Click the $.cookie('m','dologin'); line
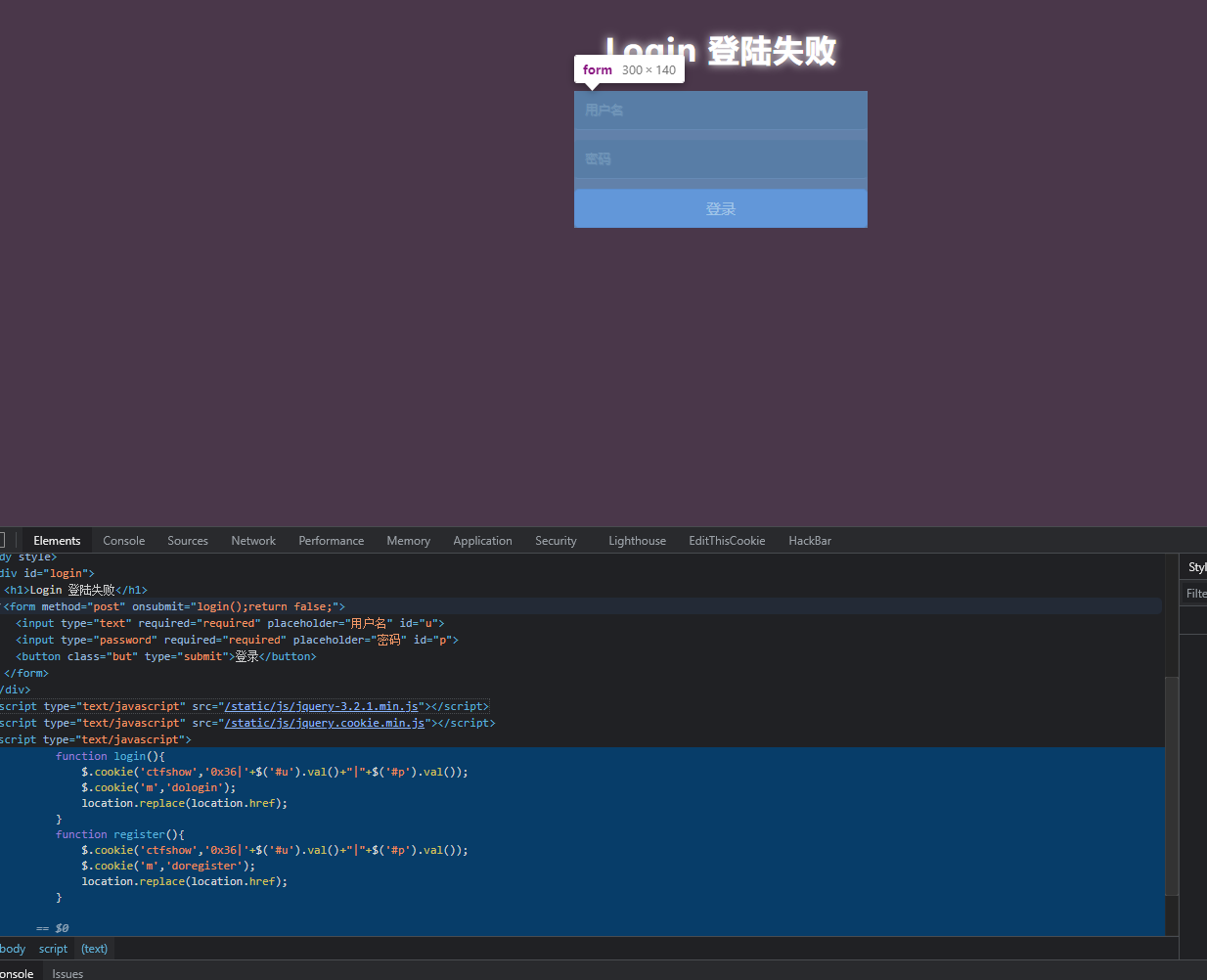 pos(158,787)
